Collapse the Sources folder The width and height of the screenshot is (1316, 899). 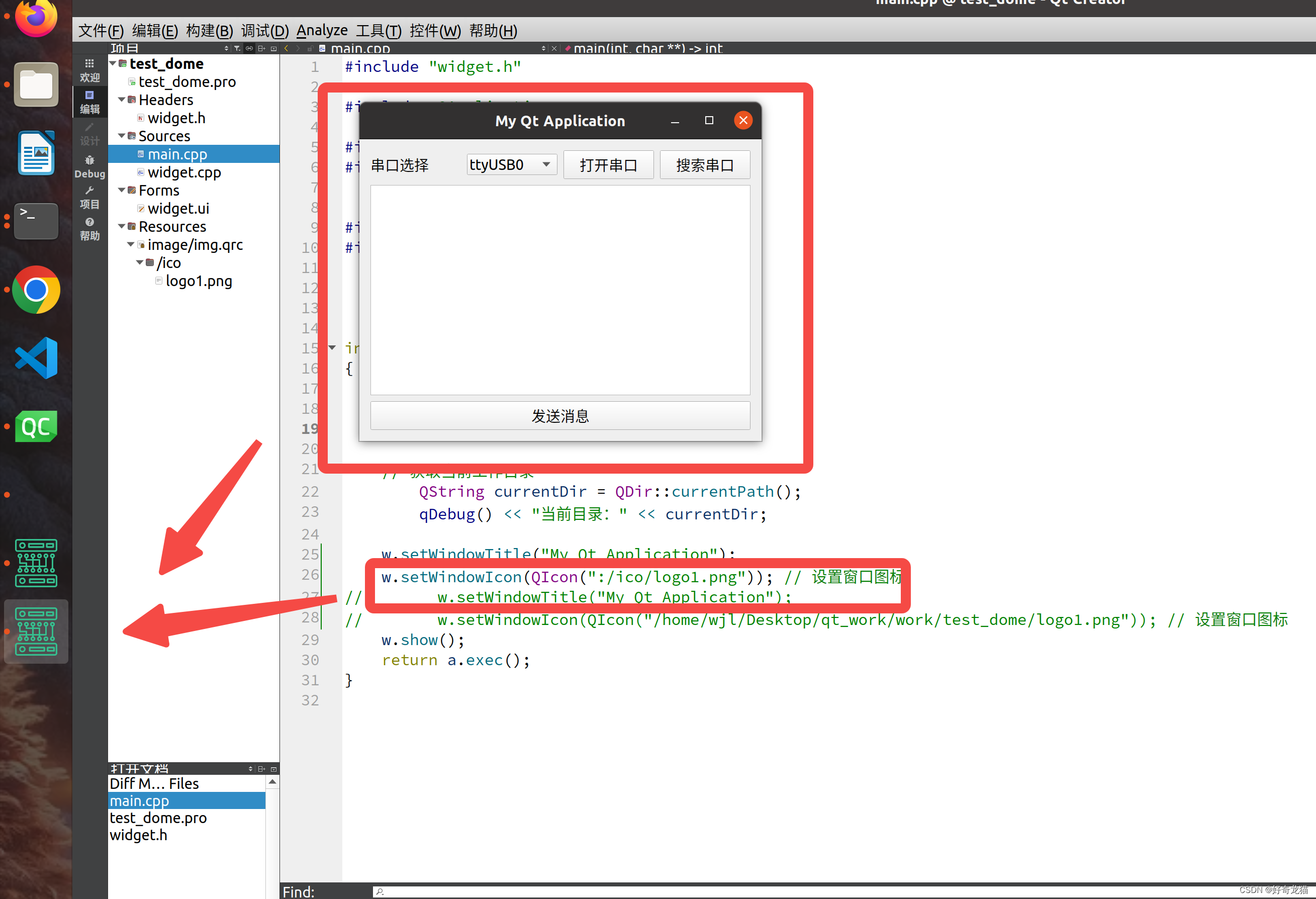[x=122, y=136]
